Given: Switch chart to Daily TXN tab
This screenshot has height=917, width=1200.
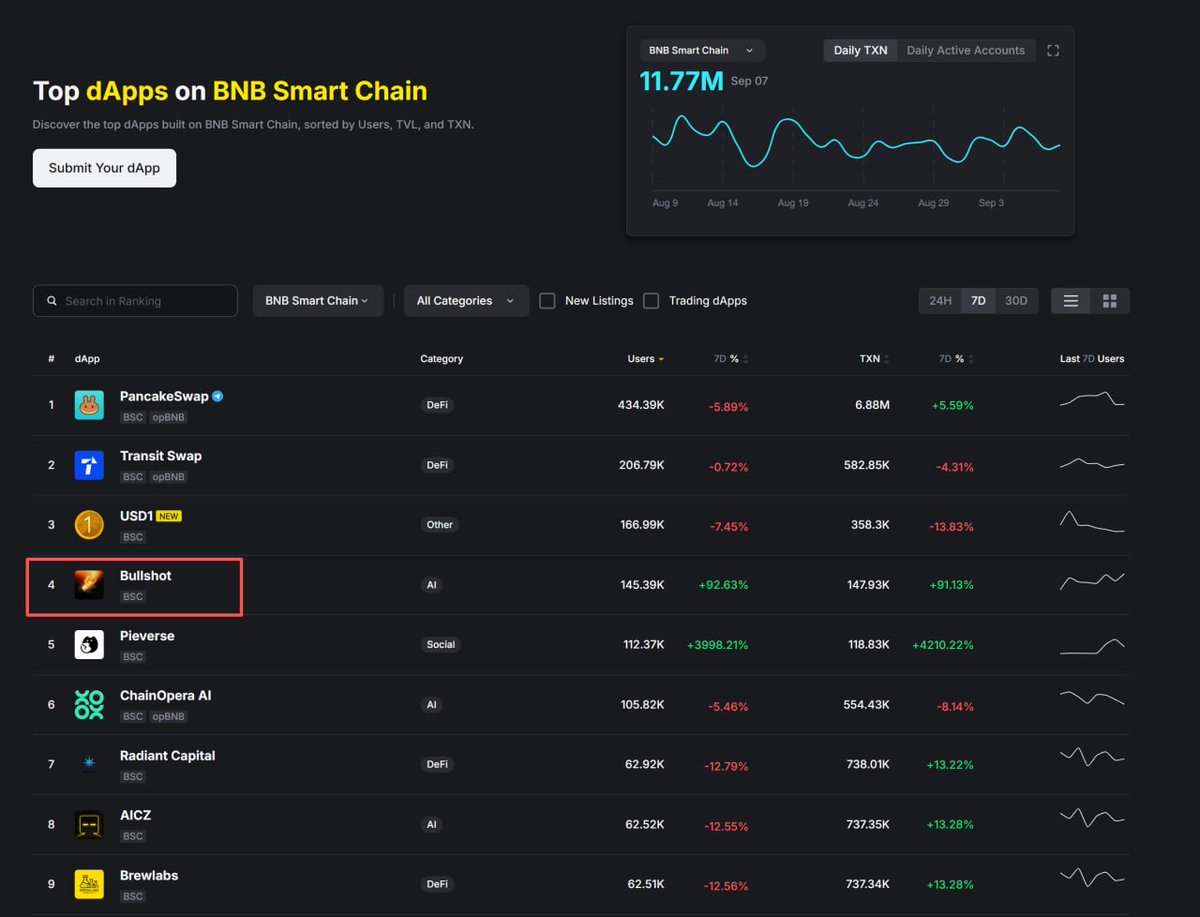Looking at the screenshot, I should tap(860, 50).
